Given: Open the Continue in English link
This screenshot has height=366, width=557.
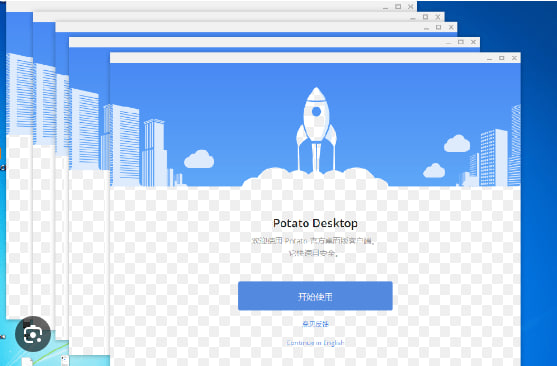Looking at the screenshot, I should click(315, 343).
